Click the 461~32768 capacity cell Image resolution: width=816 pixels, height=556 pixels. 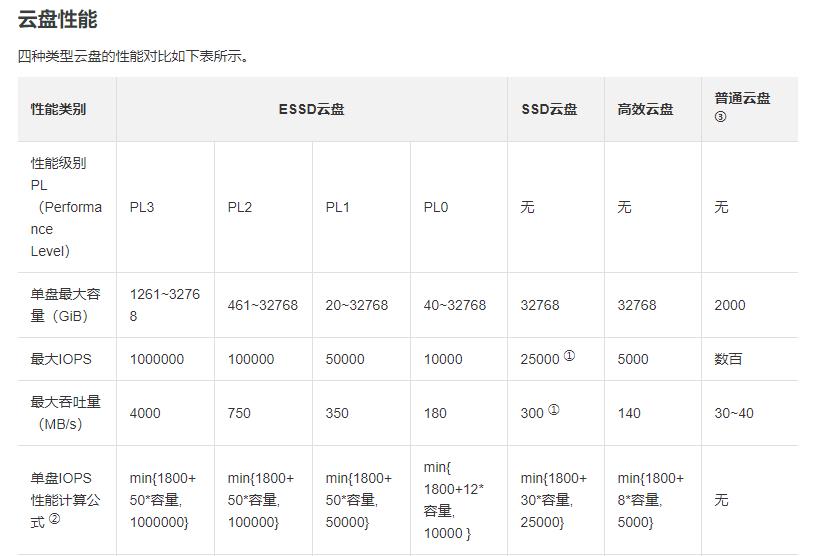pos(262,305)
